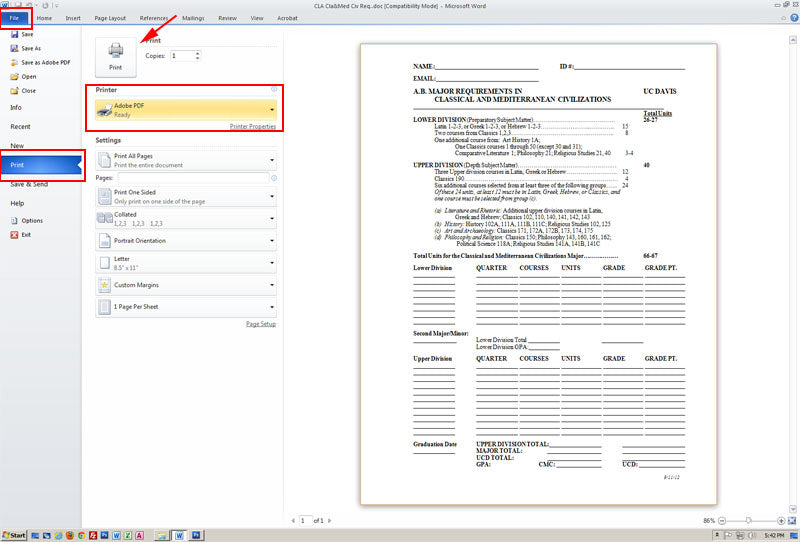The image size is (800, 542).
Task: Click the zoom in plus icon
Action: point(781,521)
